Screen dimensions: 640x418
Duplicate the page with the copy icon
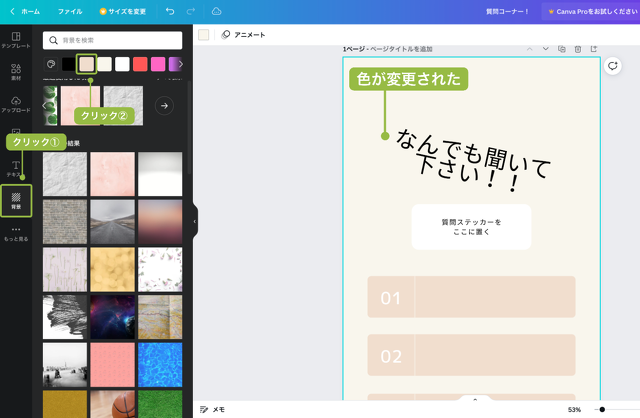coord(562,49)
